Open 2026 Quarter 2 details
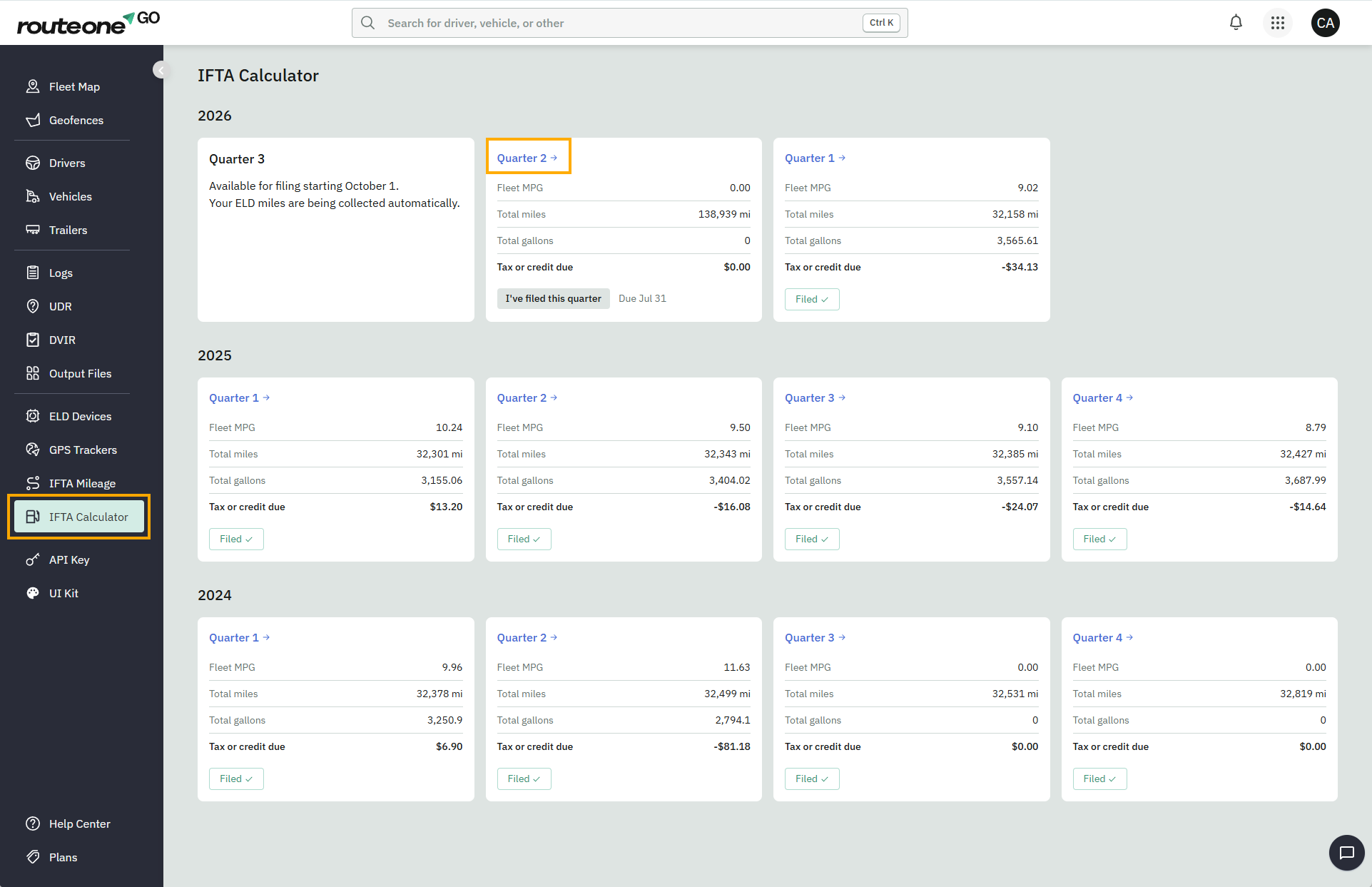Screen dimensions: 1372x887 [527, 158]
